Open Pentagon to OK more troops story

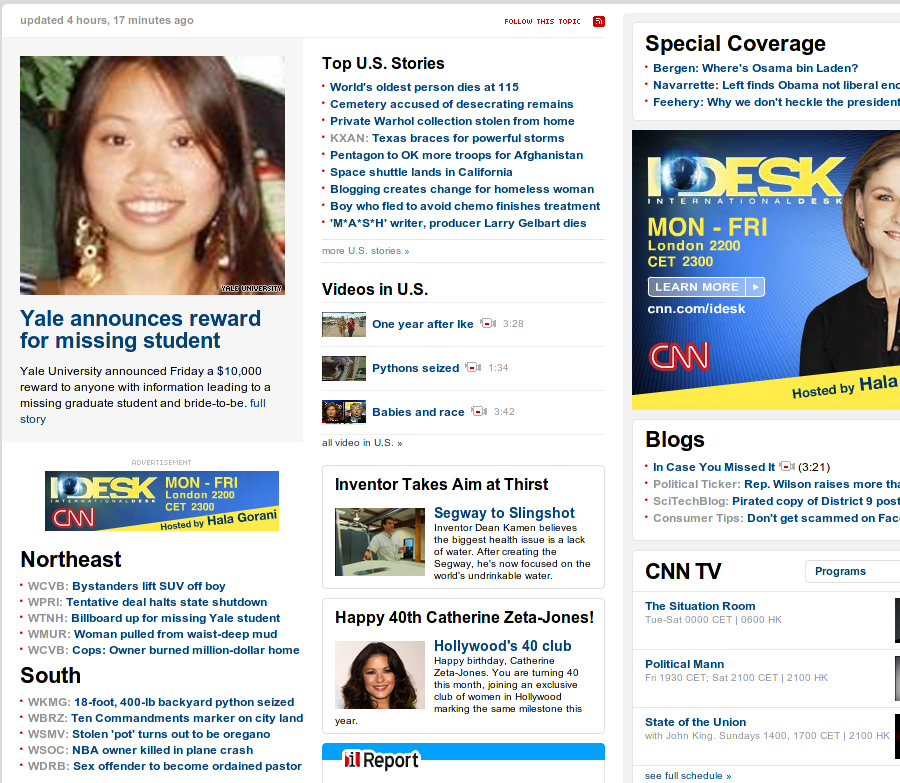pos(456,155)
